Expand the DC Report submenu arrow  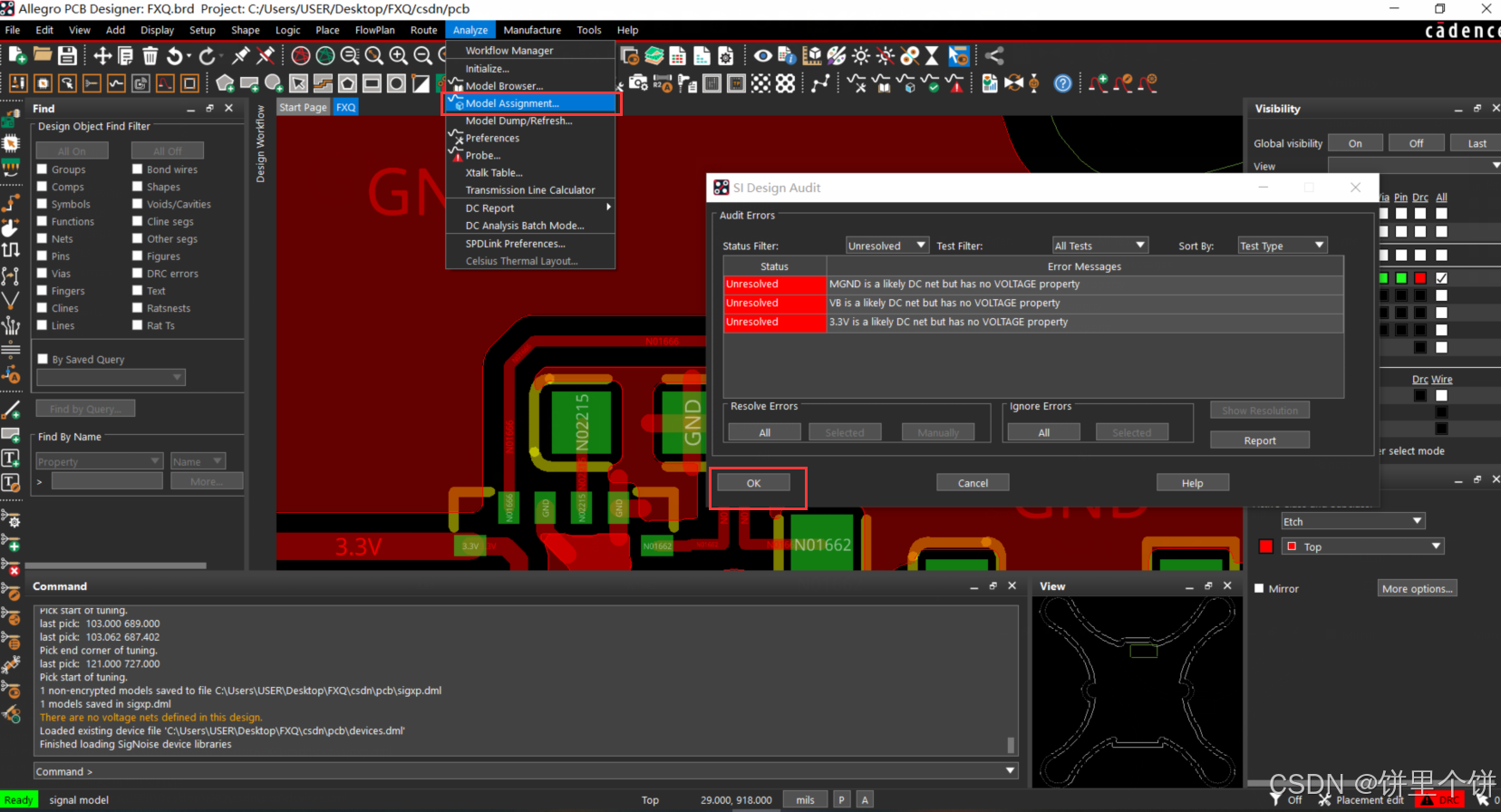(x=608, y=208)
